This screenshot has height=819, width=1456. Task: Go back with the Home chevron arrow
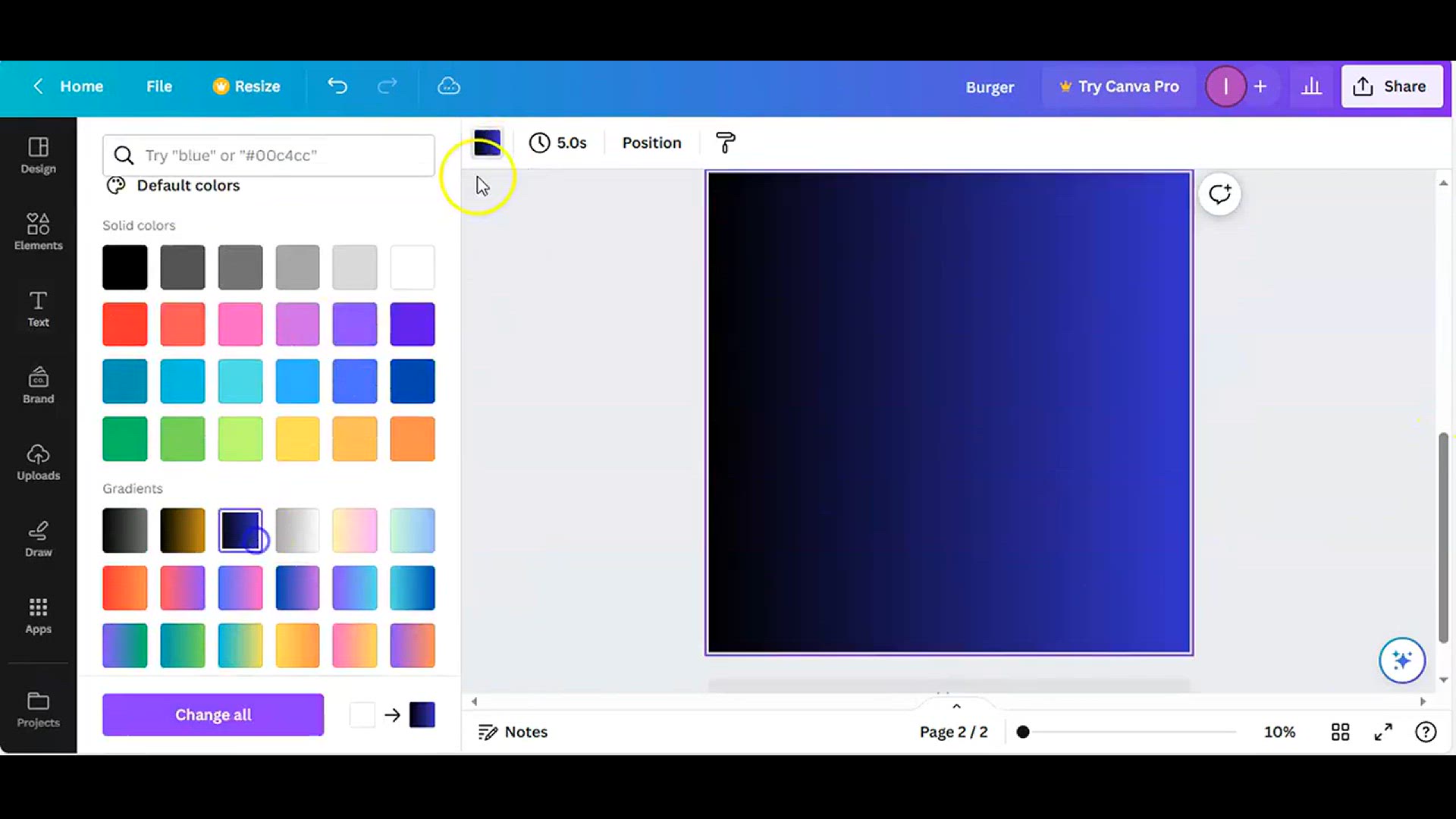point(38,86)
